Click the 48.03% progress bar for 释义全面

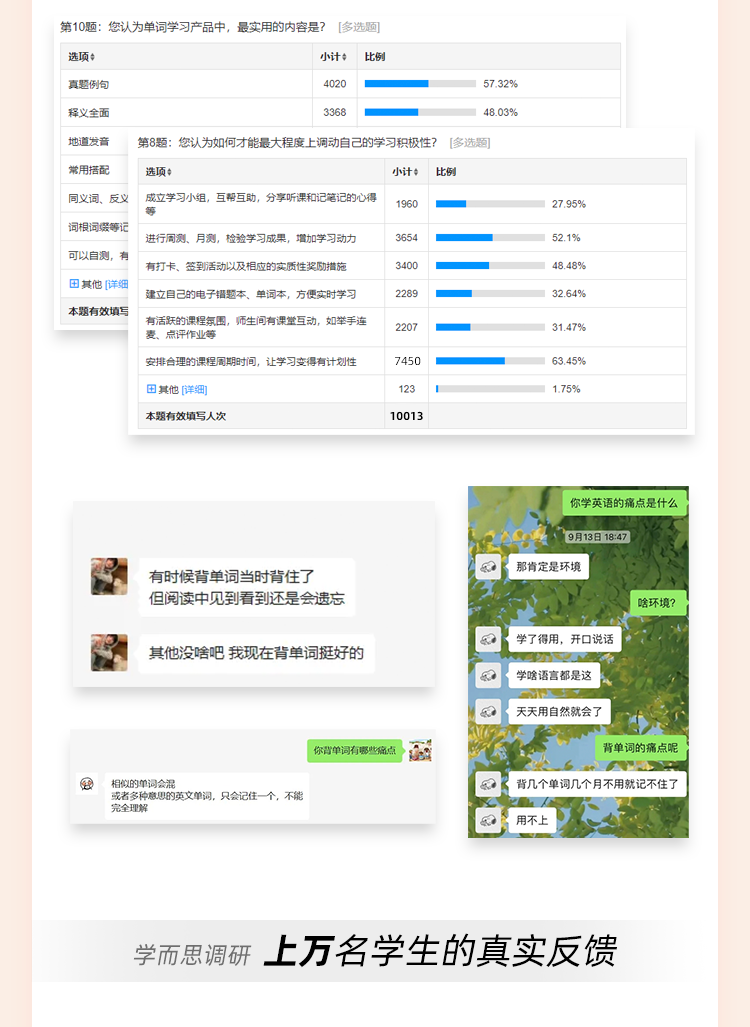tap(420, 113)
